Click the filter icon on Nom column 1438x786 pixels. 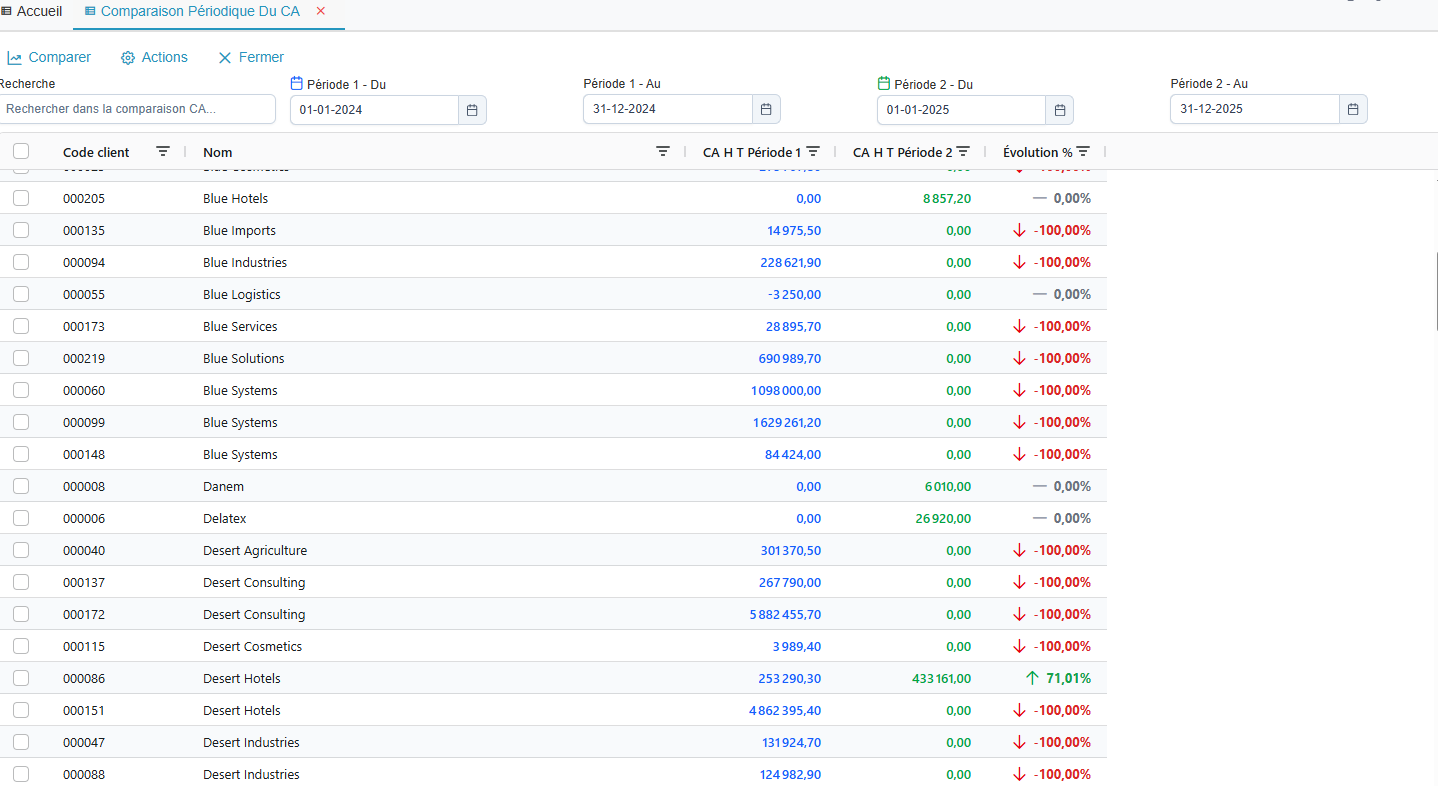point(662,152)
